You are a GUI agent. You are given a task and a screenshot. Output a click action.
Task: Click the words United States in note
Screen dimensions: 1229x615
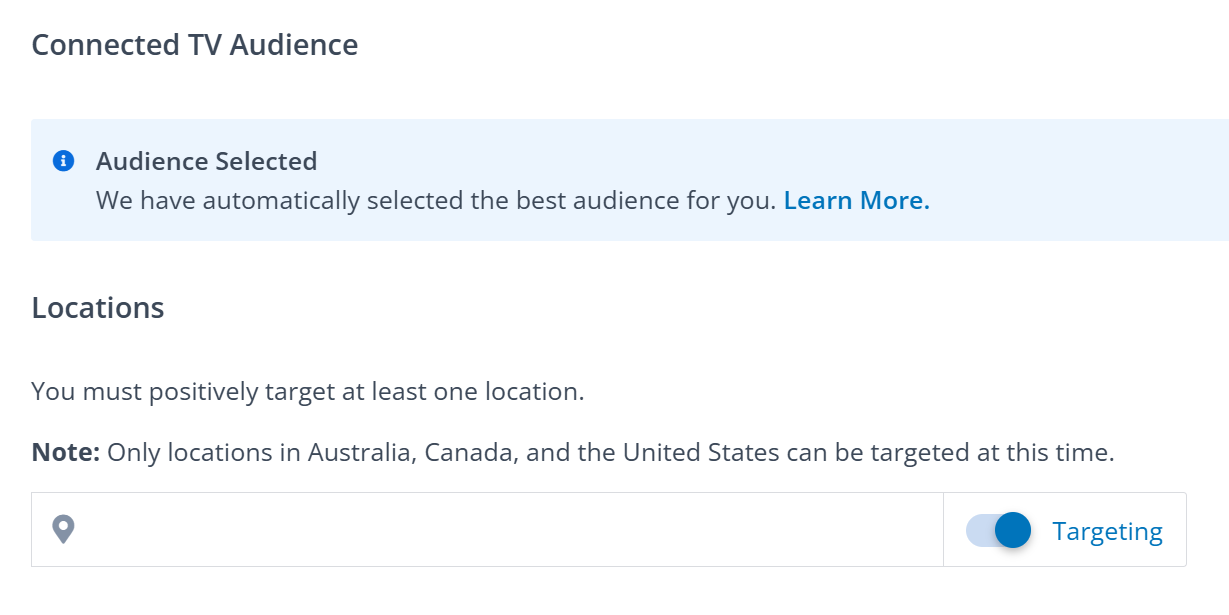(x=700, y=452)
